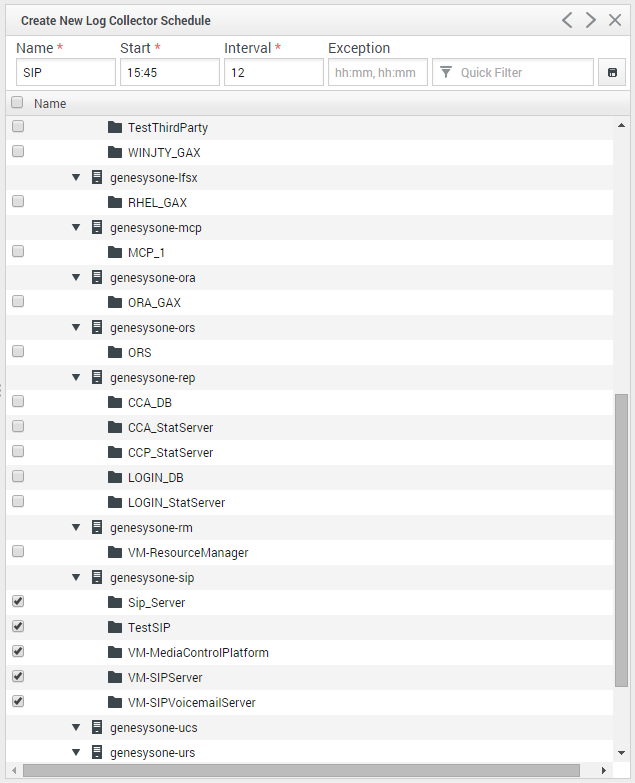
Task: Enable the VM-ResourceManager checkbox
Action: click(18, 552)
